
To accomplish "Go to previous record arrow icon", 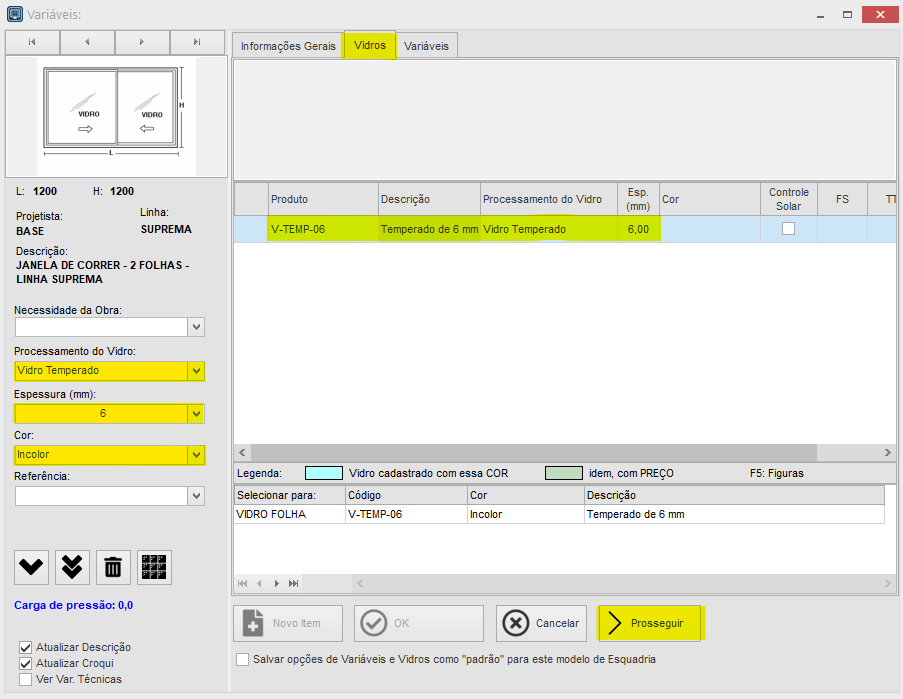I will point(86,42).
